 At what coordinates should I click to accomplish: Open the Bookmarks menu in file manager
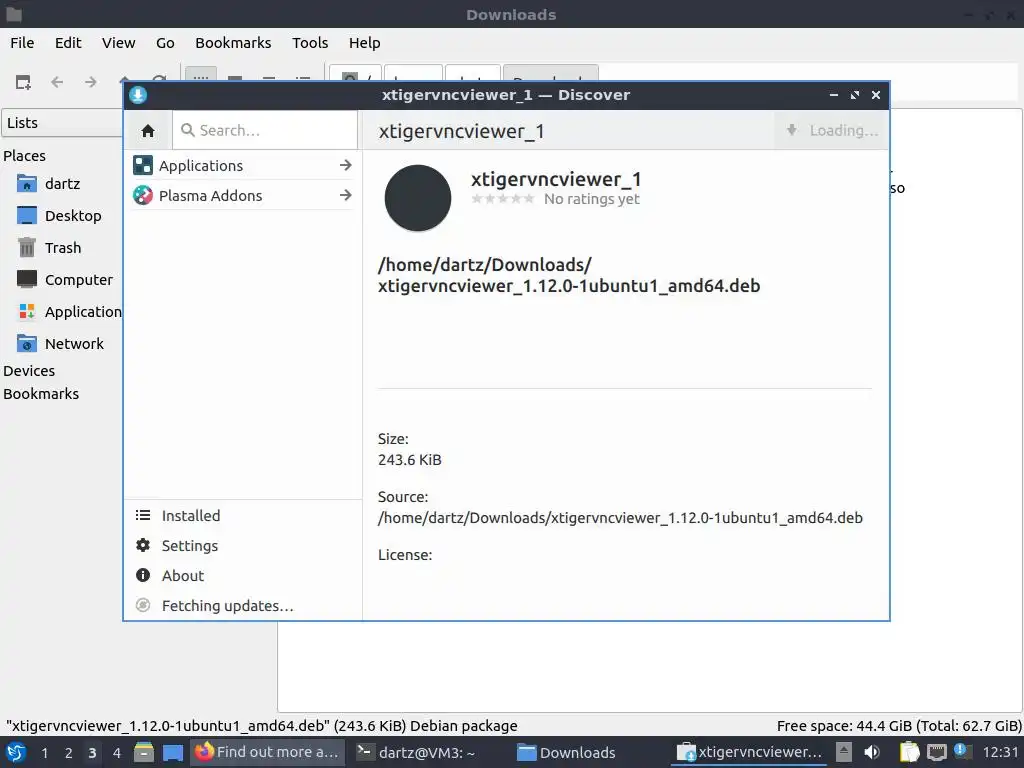[233, 43]
